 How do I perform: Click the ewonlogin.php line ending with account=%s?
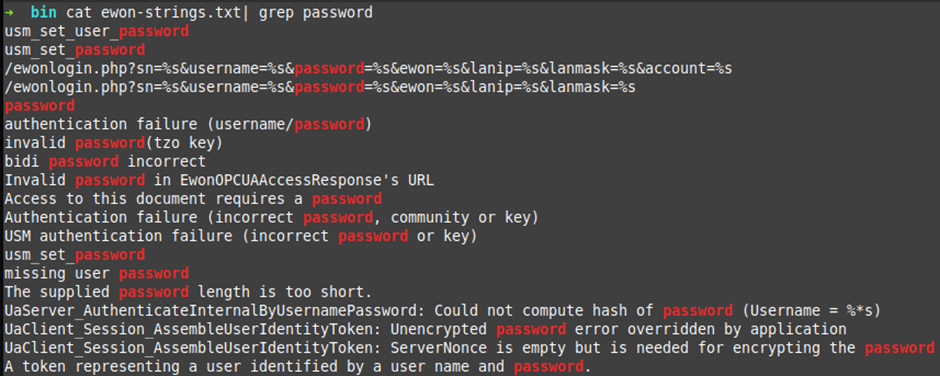click(x=368, y=68)
